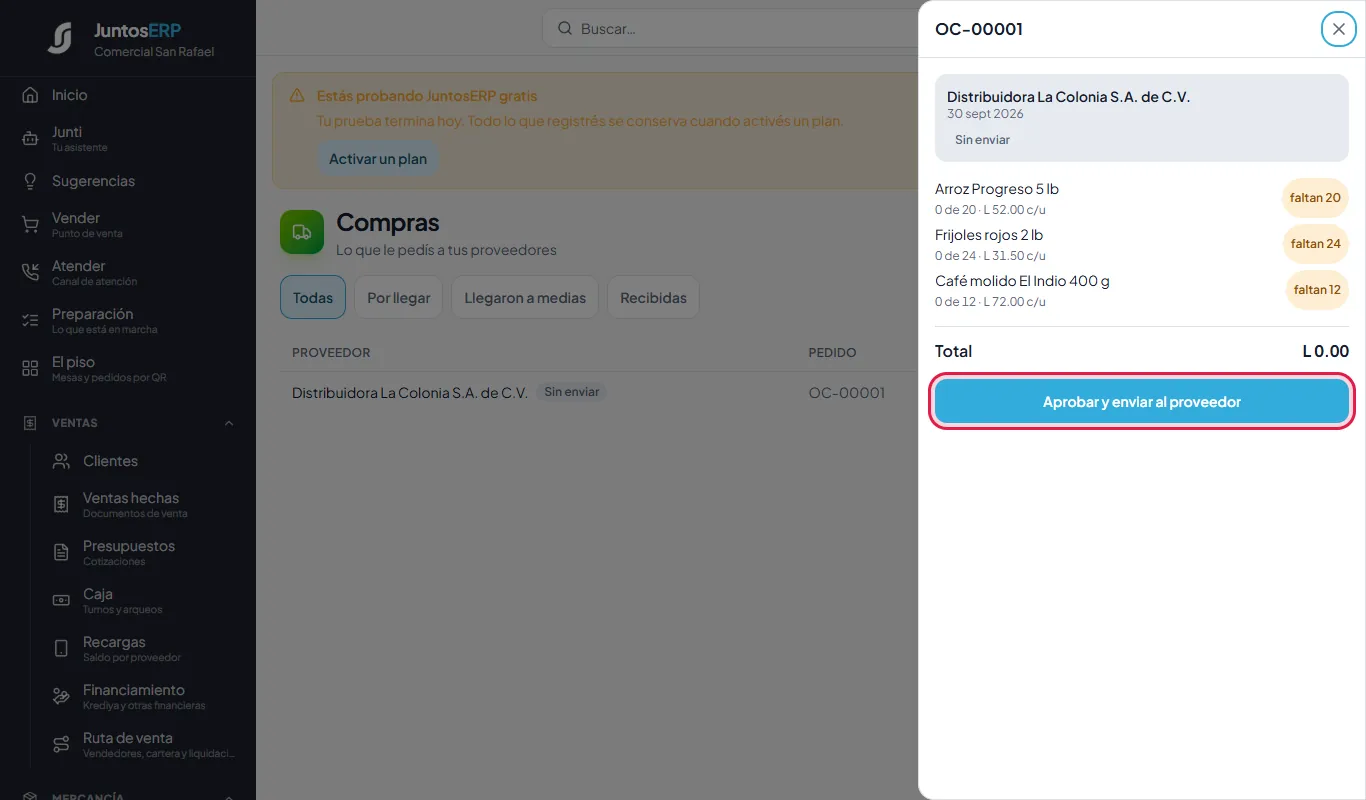Select the Llegaron a medias tab
This screenshot has height=800, width=1366.
tap(525, 298)
